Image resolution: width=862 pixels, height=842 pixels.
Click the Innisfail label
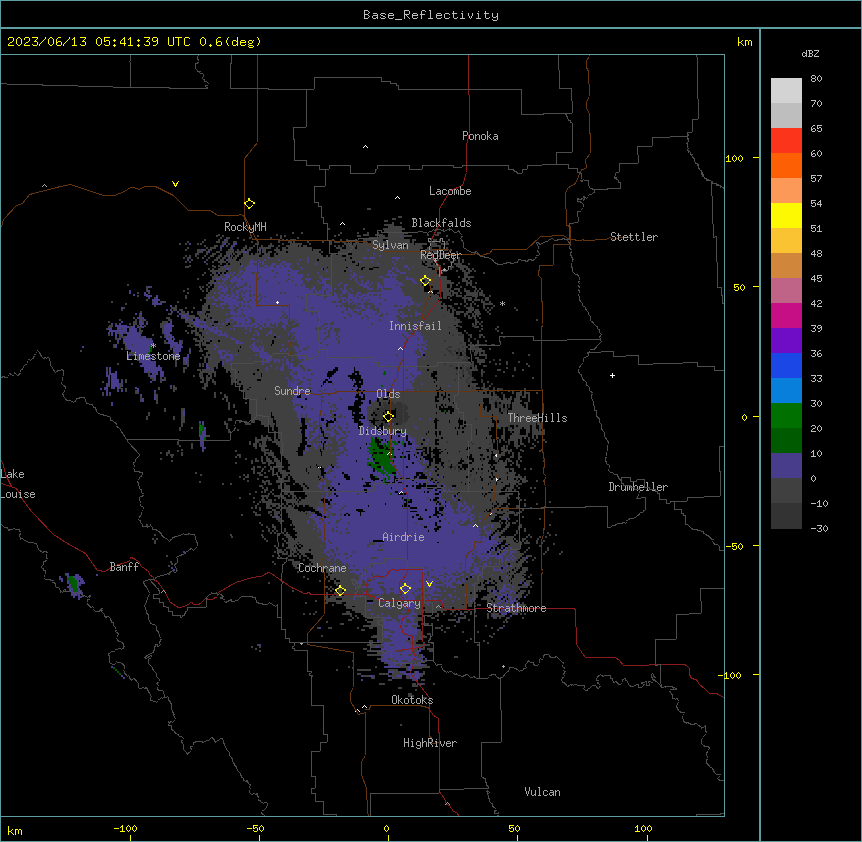click(x=415, y=326)
